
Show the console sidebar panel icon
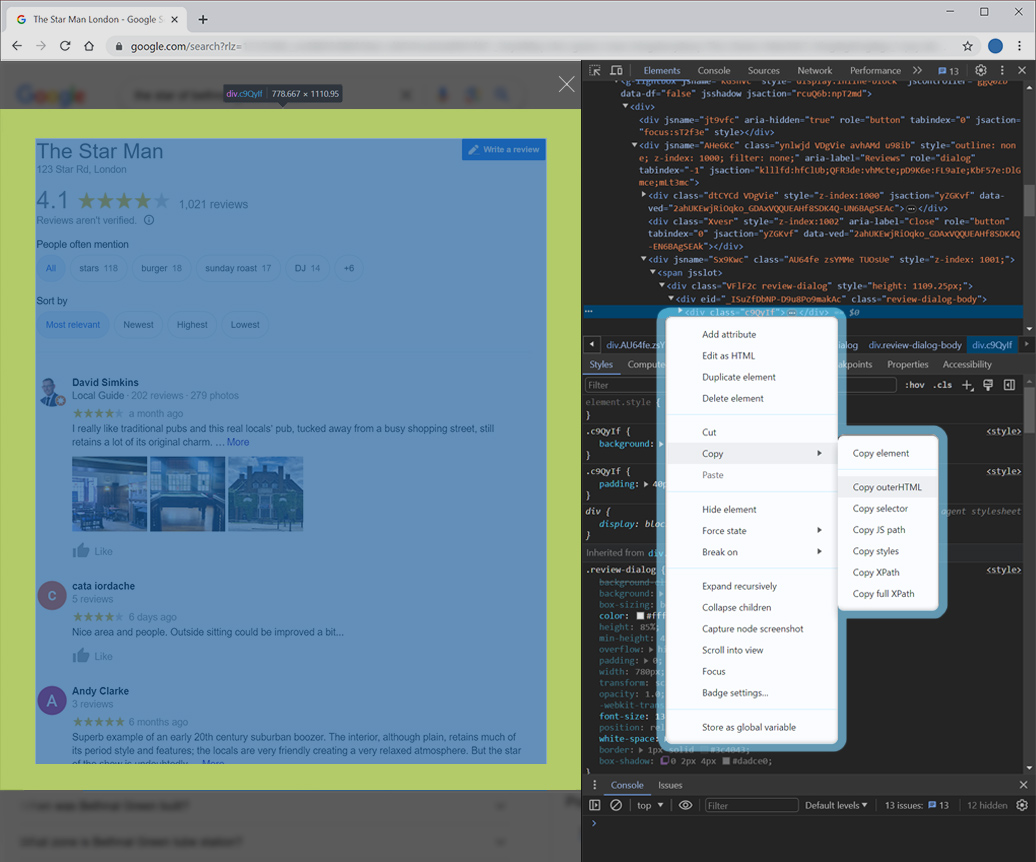tap(595, 805)
